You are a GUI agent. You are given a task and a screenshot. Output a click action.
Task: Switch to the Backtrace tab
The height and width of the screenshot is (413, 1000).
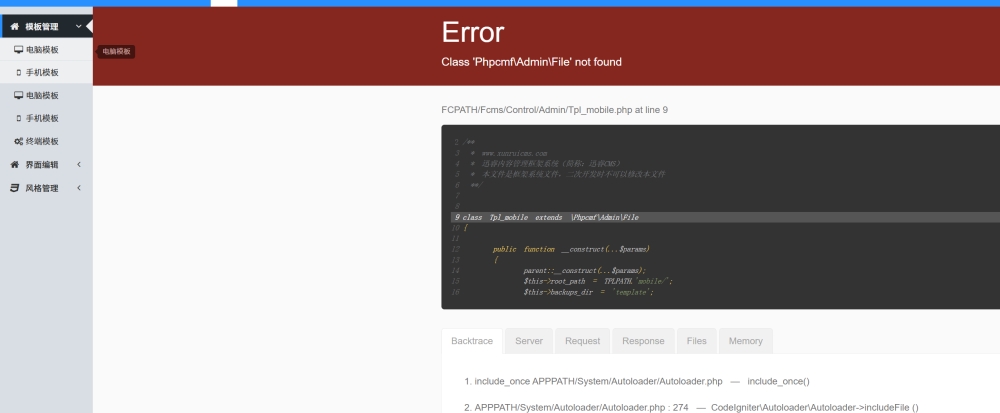tap(471, 341)
